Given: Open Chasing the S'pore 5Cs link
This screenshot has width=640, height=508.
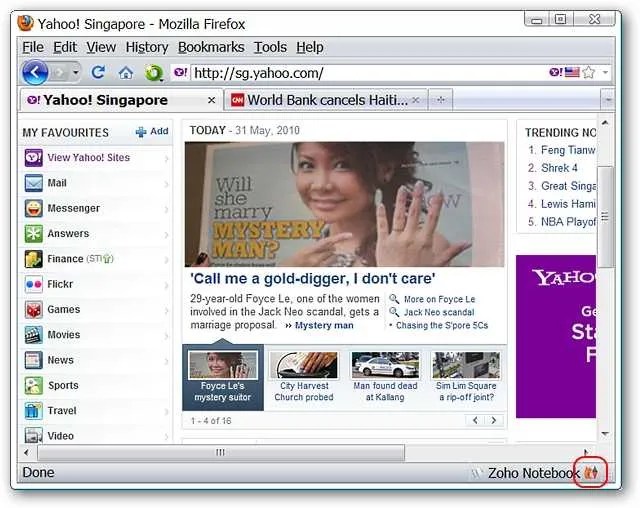Looking at the screenshot, I should tap(442, 325).
